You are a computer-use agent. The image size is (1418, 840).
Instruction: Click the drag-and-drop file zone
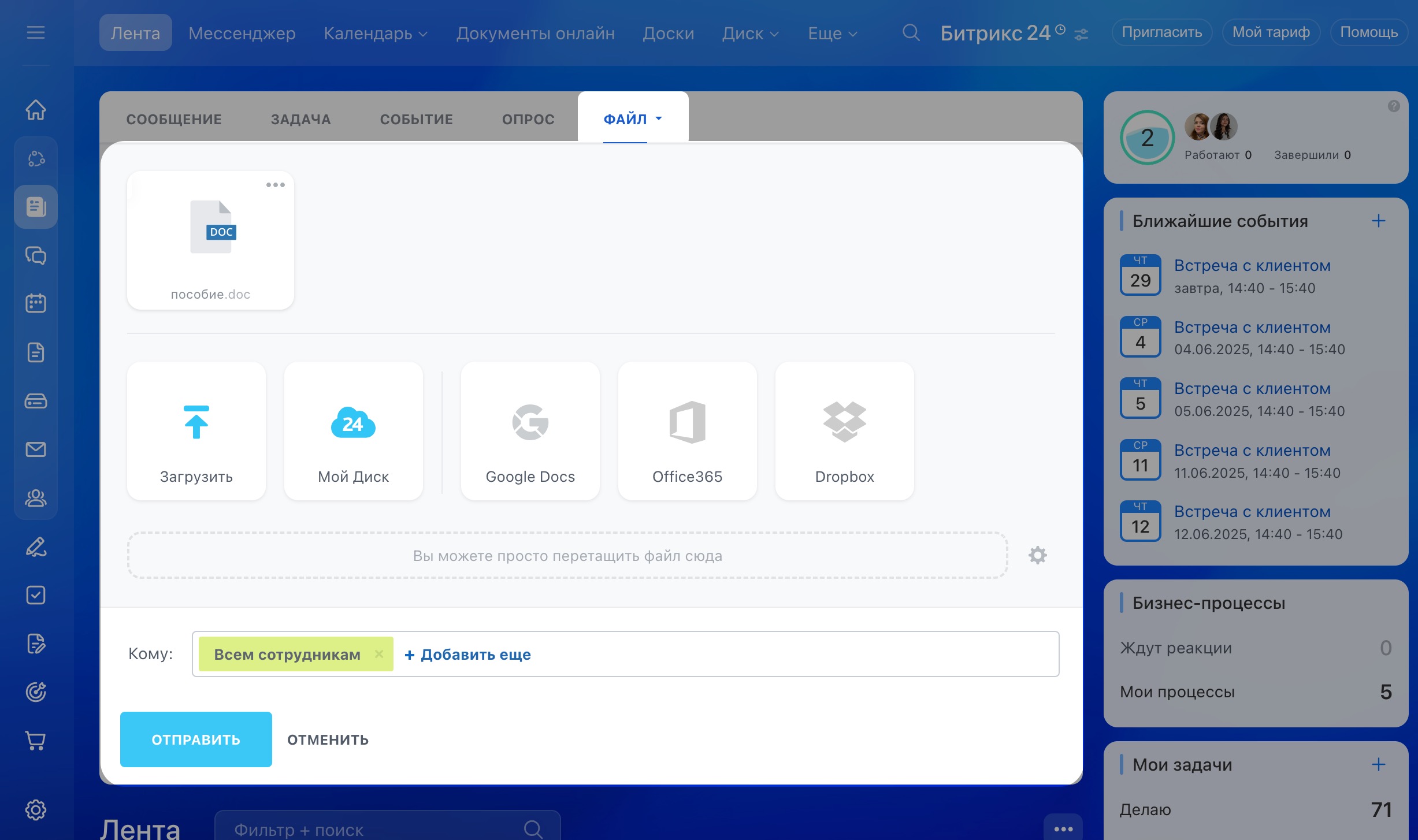click(x=567, y=555)
